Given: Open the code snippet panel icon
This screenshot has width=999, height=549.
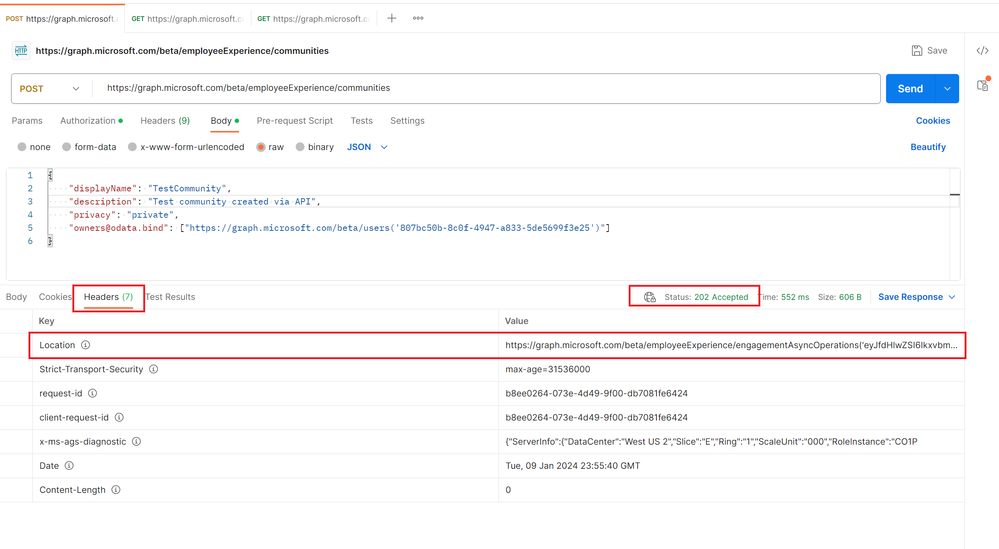Looking at the screenshot, I should (x=982, y=51).
